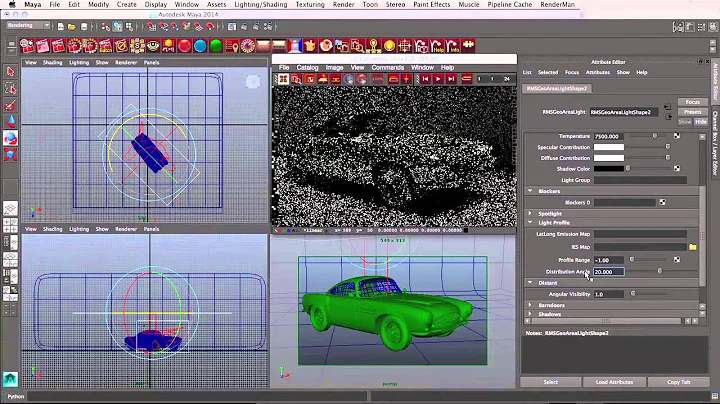The width and height of the screenshot is (720, 404).
Task: Click the Presets button
Action: (692, 112)
